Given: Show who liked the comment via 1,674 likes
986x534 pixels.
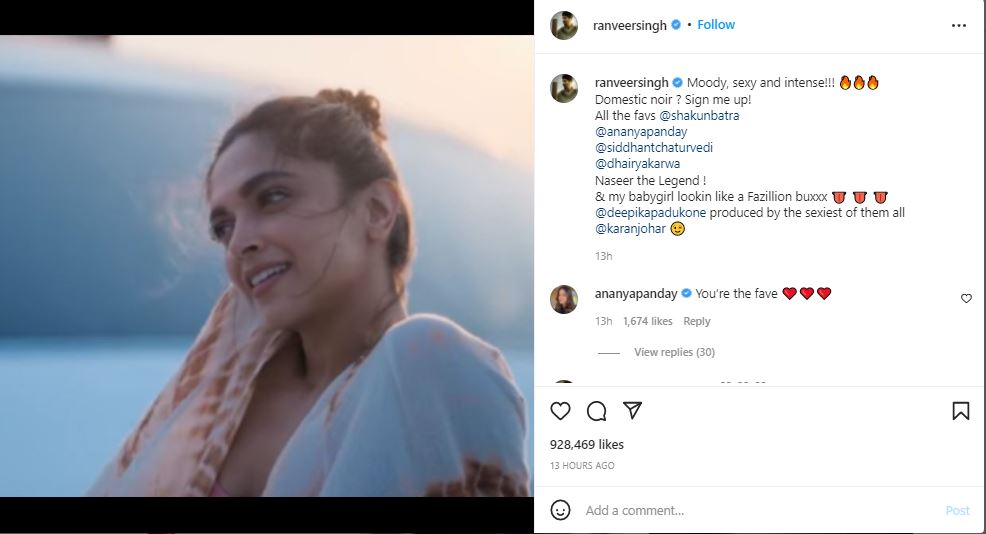Looking at the screenshot, I should pyautogui.click(x=648, y=321).
